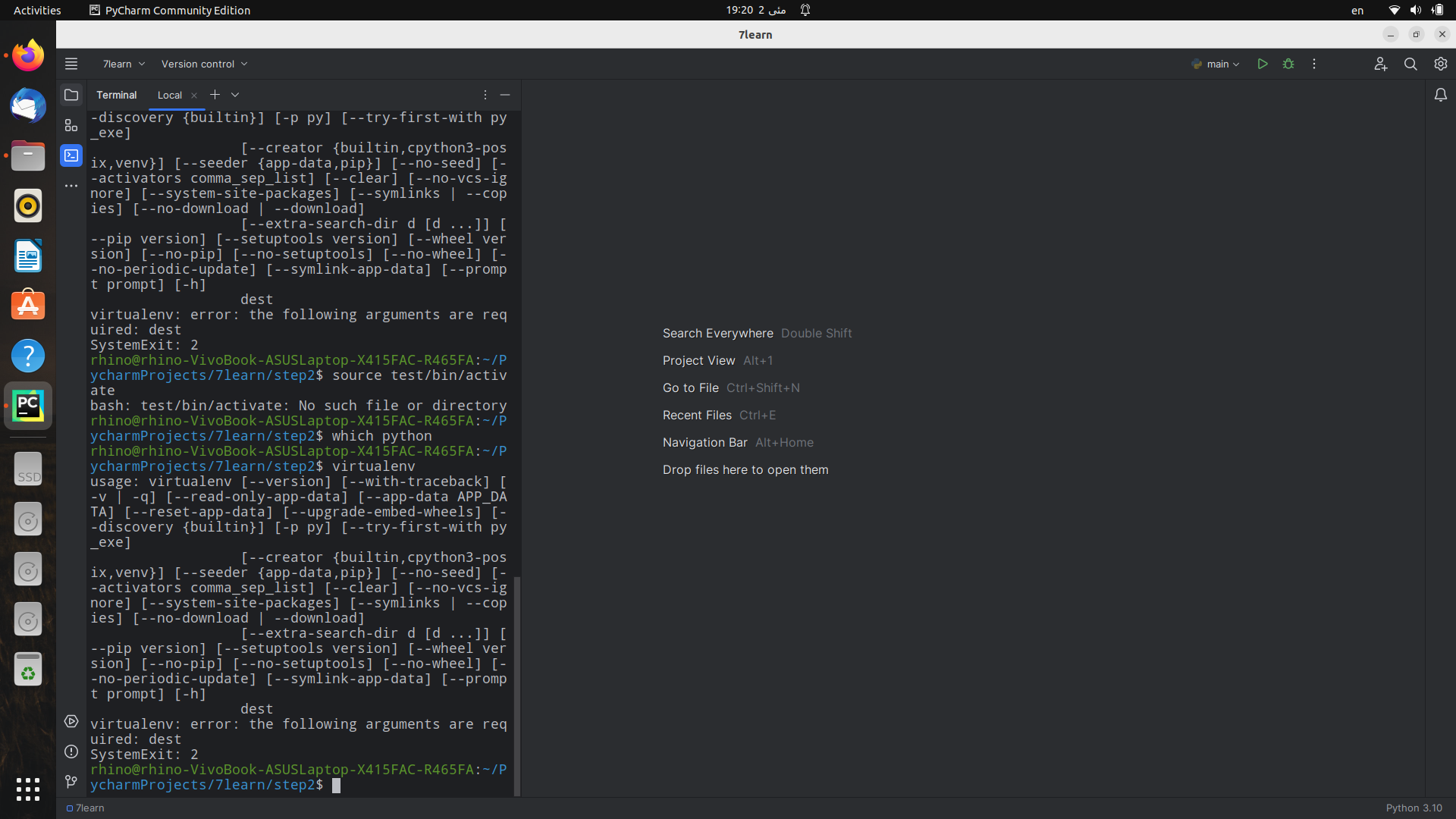Open Rhythmbox from the dock
The height and width of the screenshot is (819, 1456).
(28, 206)
